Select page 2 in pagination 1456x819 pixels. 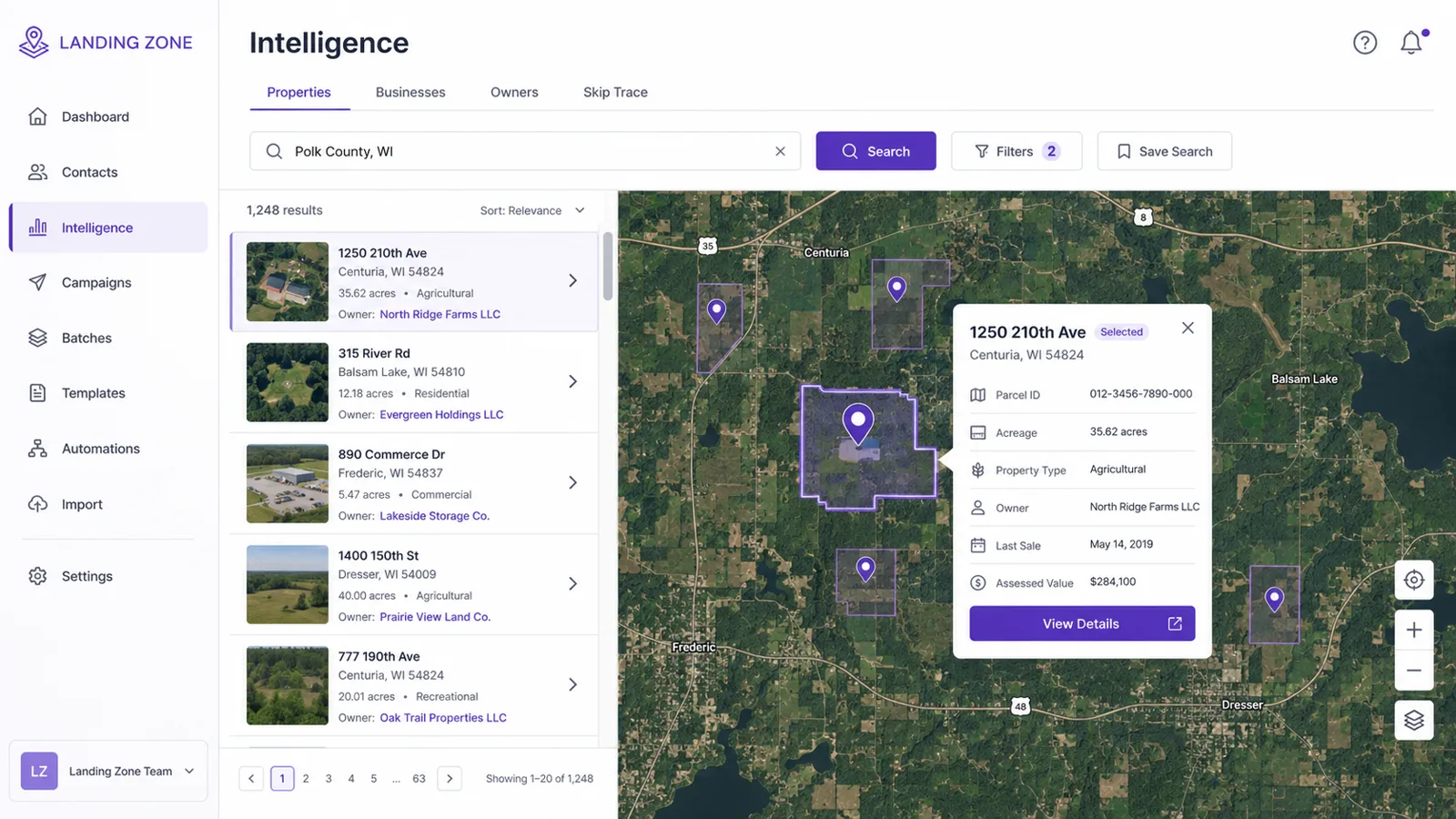pos(306,778)
